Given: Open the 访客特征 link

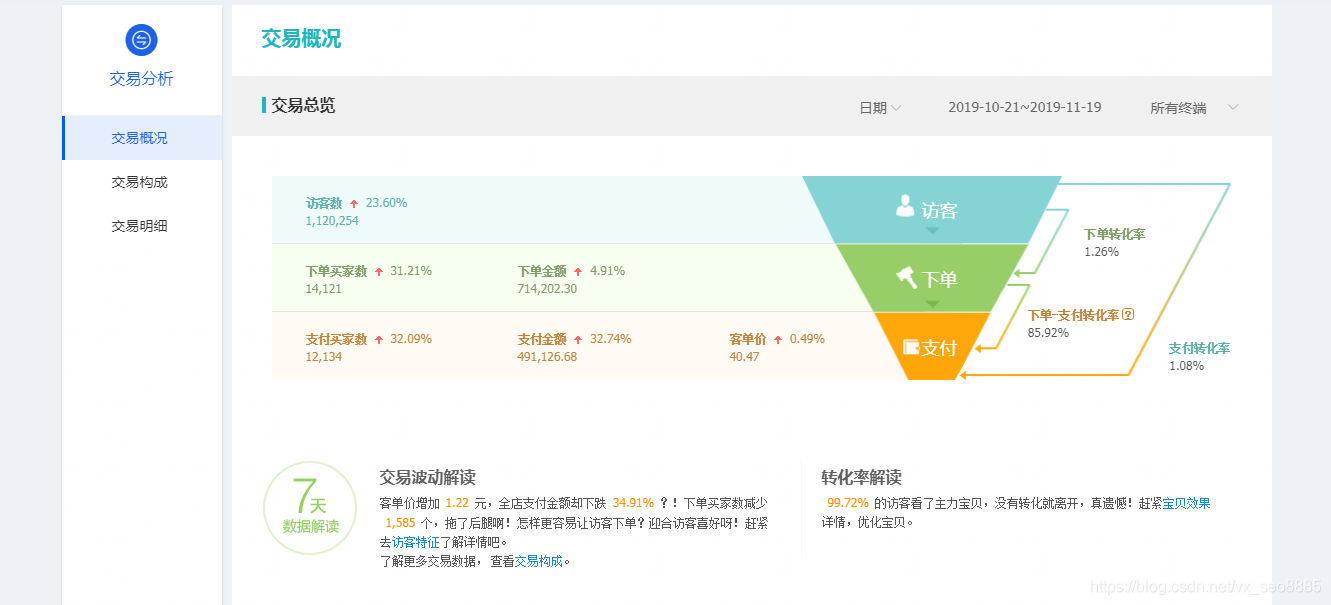Looking at the screenshot, I should pyautogui.click(x=415, y=542).
